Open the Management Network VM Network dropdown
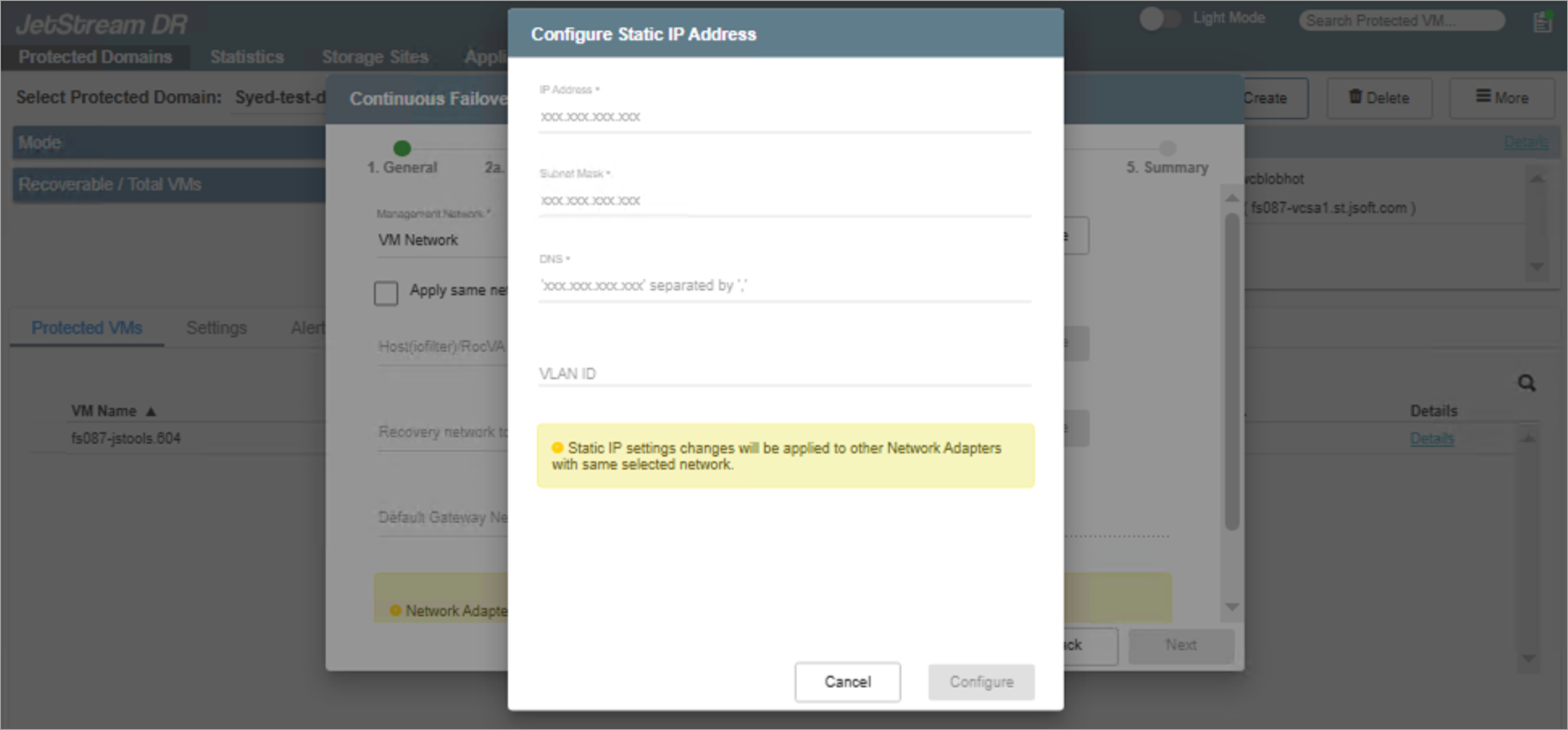This screenshot has width=1568, height=730. pos(440,241)
